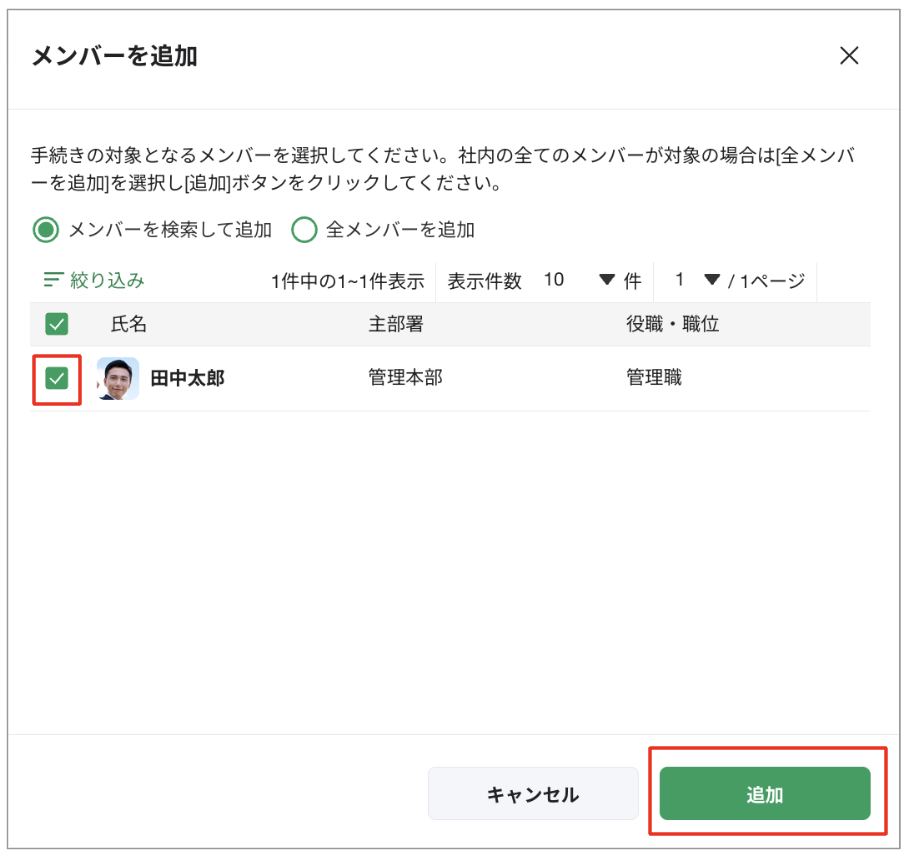Click 田中太郎's profile photo
918x860 pixels.
point(118,378)
